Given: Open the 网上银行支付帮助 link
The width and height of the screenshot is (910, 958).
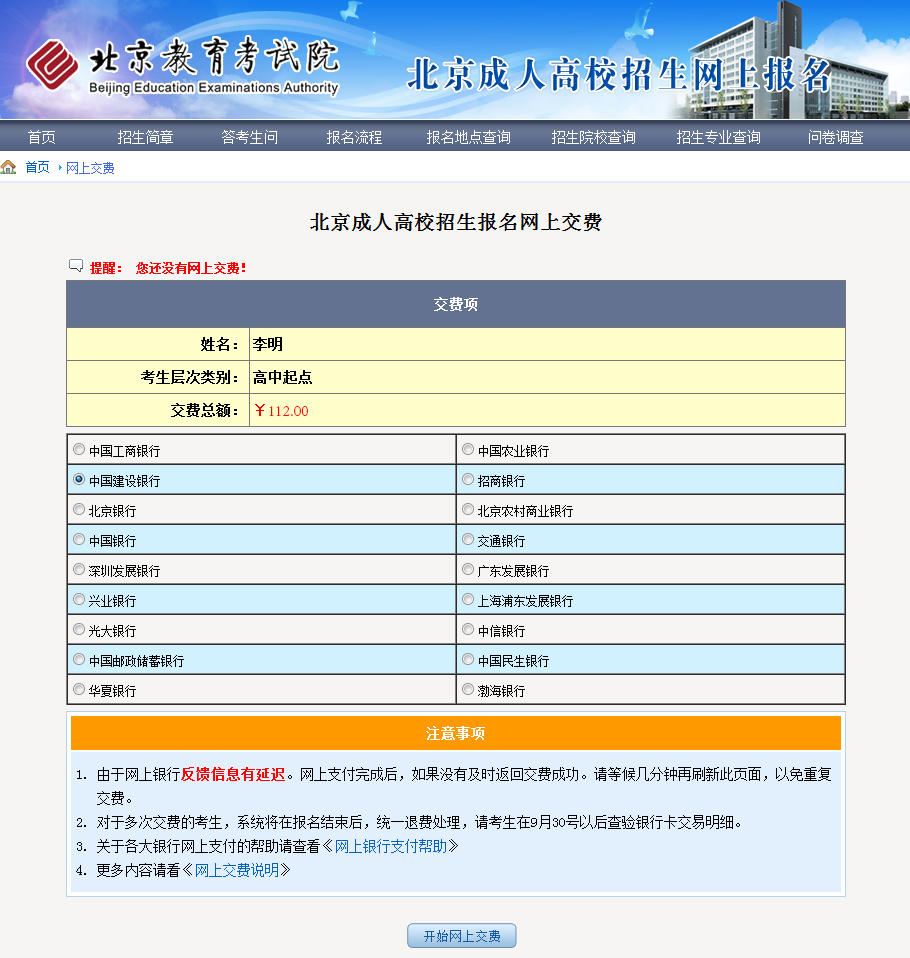Looking at the screenshot, I should point(391,846).
